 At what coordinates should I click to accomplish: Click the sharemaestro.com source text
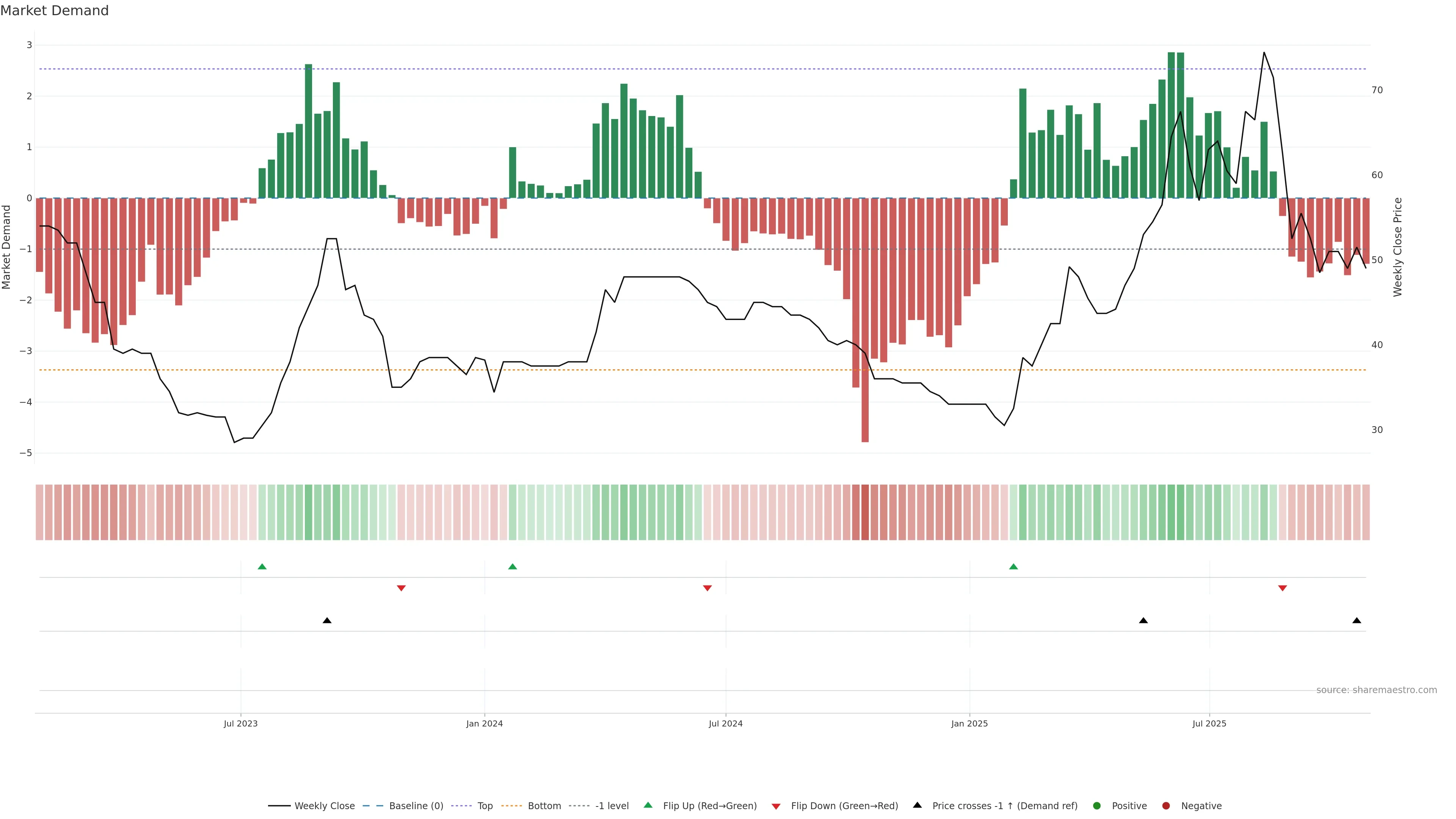pyautogui.click(x=1376, y=690)
